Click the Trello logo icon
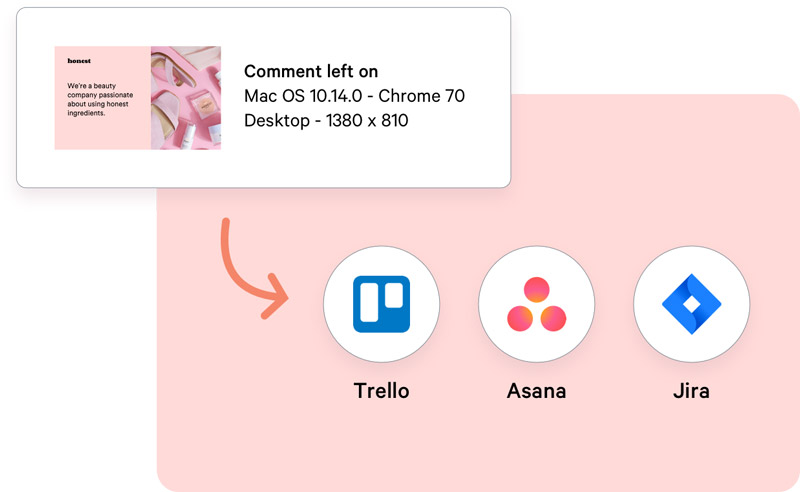 (382, 304)
